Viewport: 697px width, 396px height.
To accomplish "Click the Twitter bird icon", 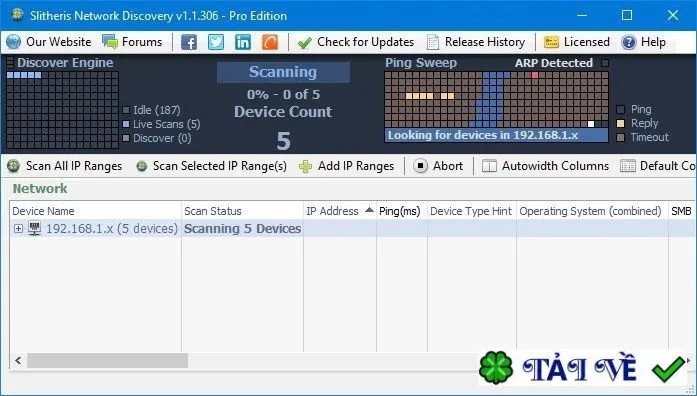I will (x=216, y=43).
